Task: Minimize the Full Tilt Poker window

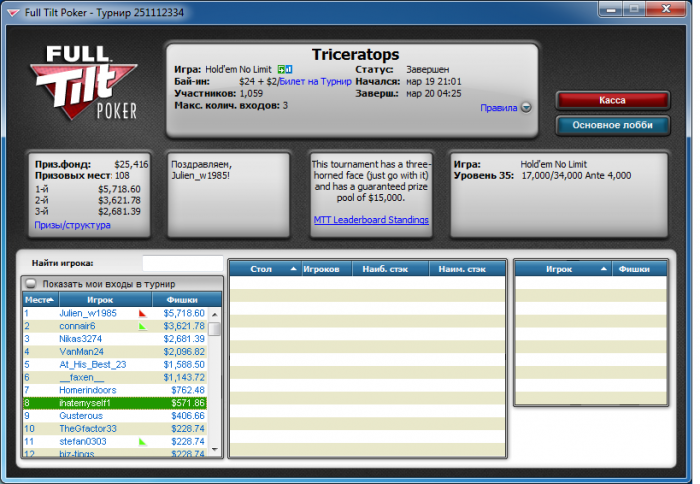Action: (x=611, y=9)
